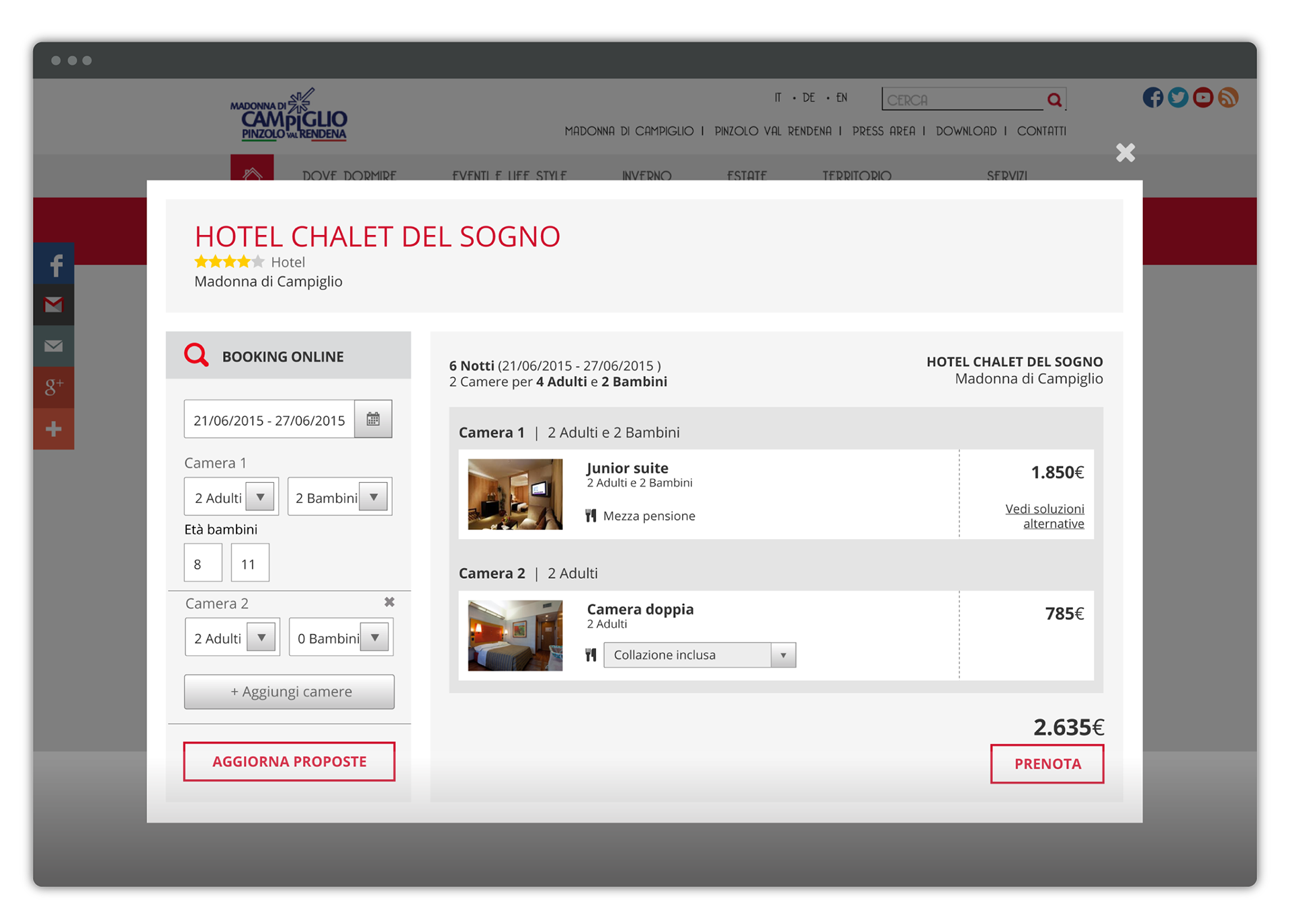Open Contatti menu link
Image resolution: width=1290 pixels, height=924 pixels.
(x=1041, y=131)
